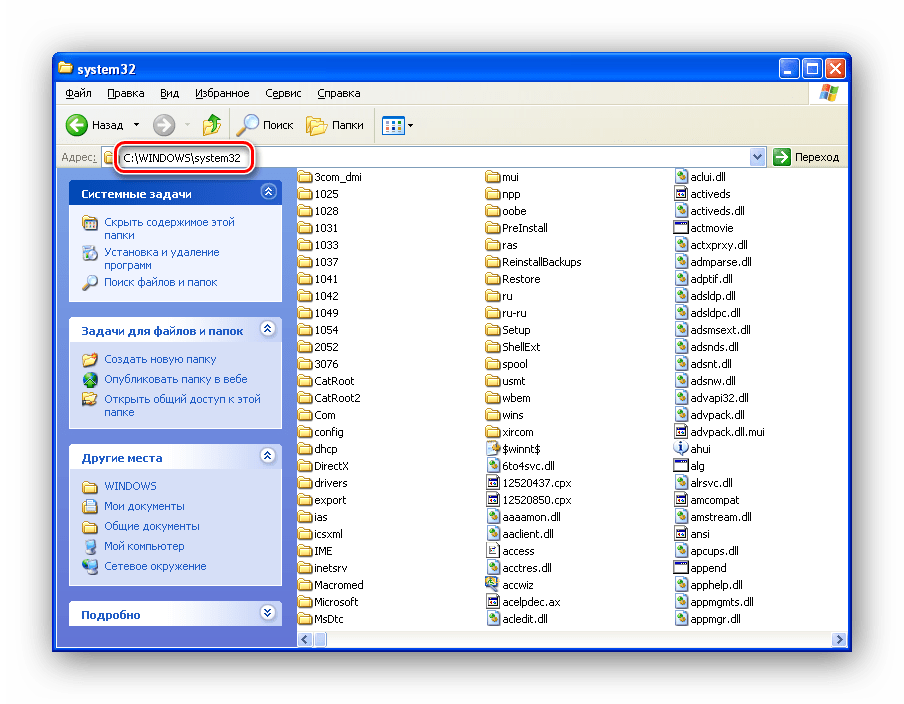Collapse the Другие места panel
Viewport: 904px width, 704px height.
pos(267,456)
